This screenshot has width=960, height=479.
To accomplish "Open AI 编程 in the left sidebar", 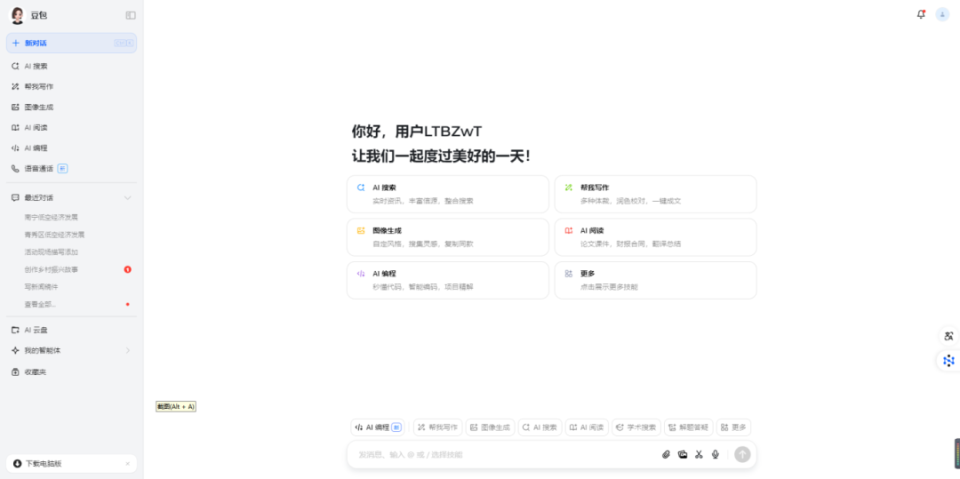I will [x=72, y=148].
